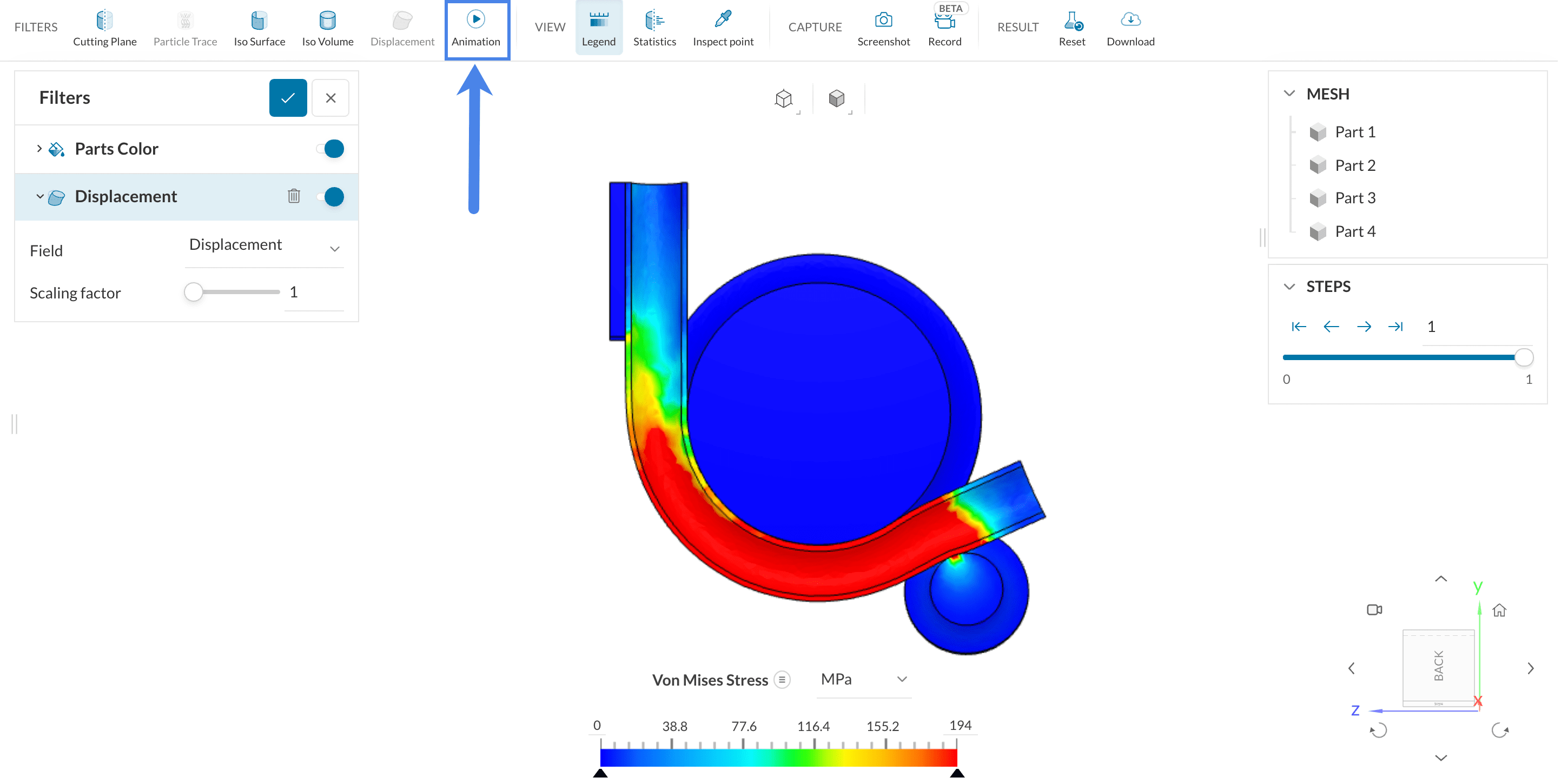Open the MPa unit dropdown
Image resolution: width=1561 pixels, height=784 pixels.
tap(863, 680)
